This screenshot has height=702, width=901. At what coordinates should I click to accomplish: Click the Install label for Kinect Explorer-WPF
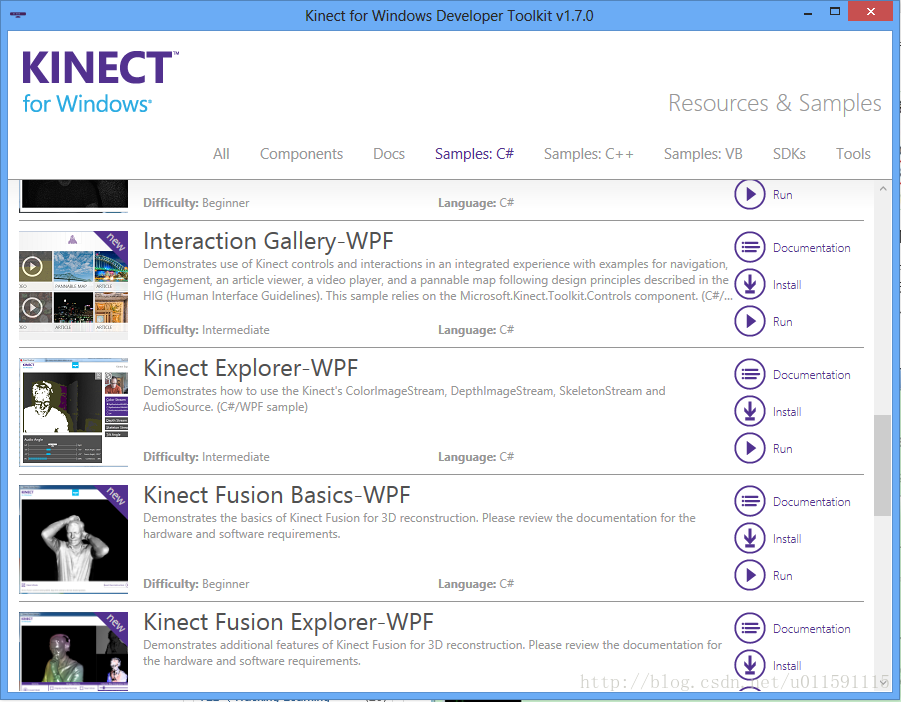pyautogui.click(x=787, y=412)
